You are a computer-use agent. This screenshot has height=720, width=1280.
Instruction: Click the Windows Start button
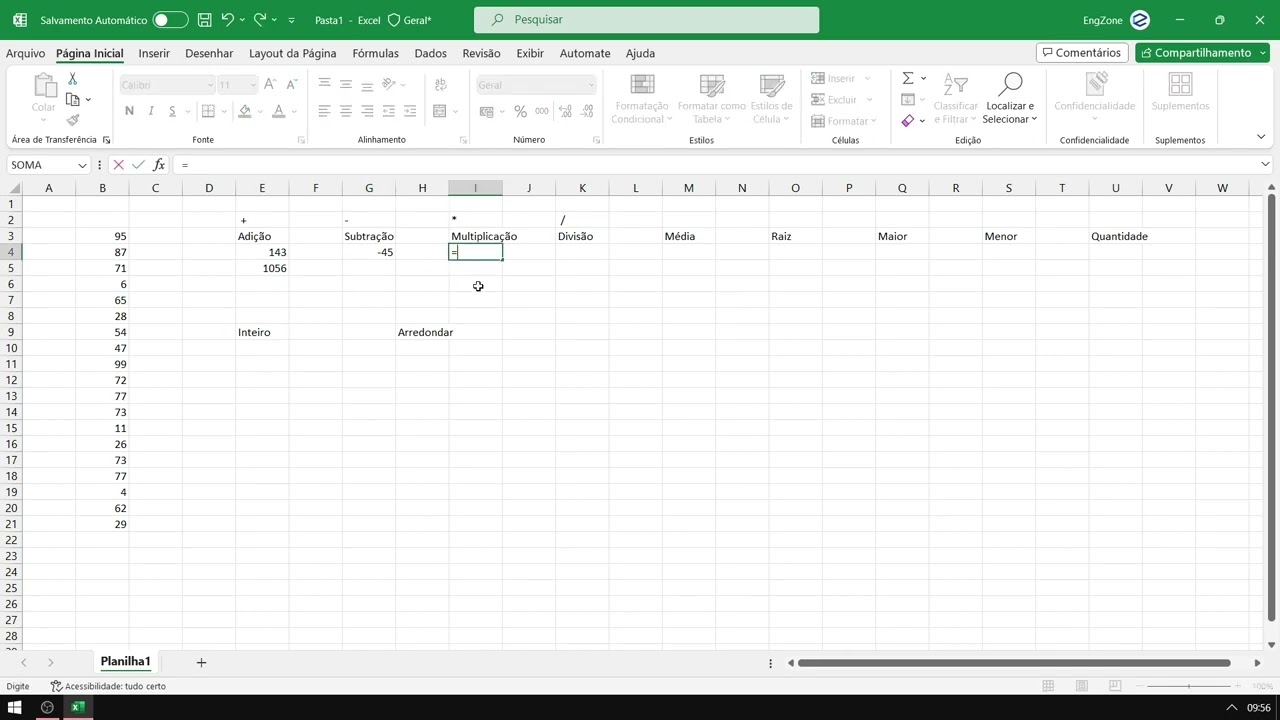pos(15,708)
